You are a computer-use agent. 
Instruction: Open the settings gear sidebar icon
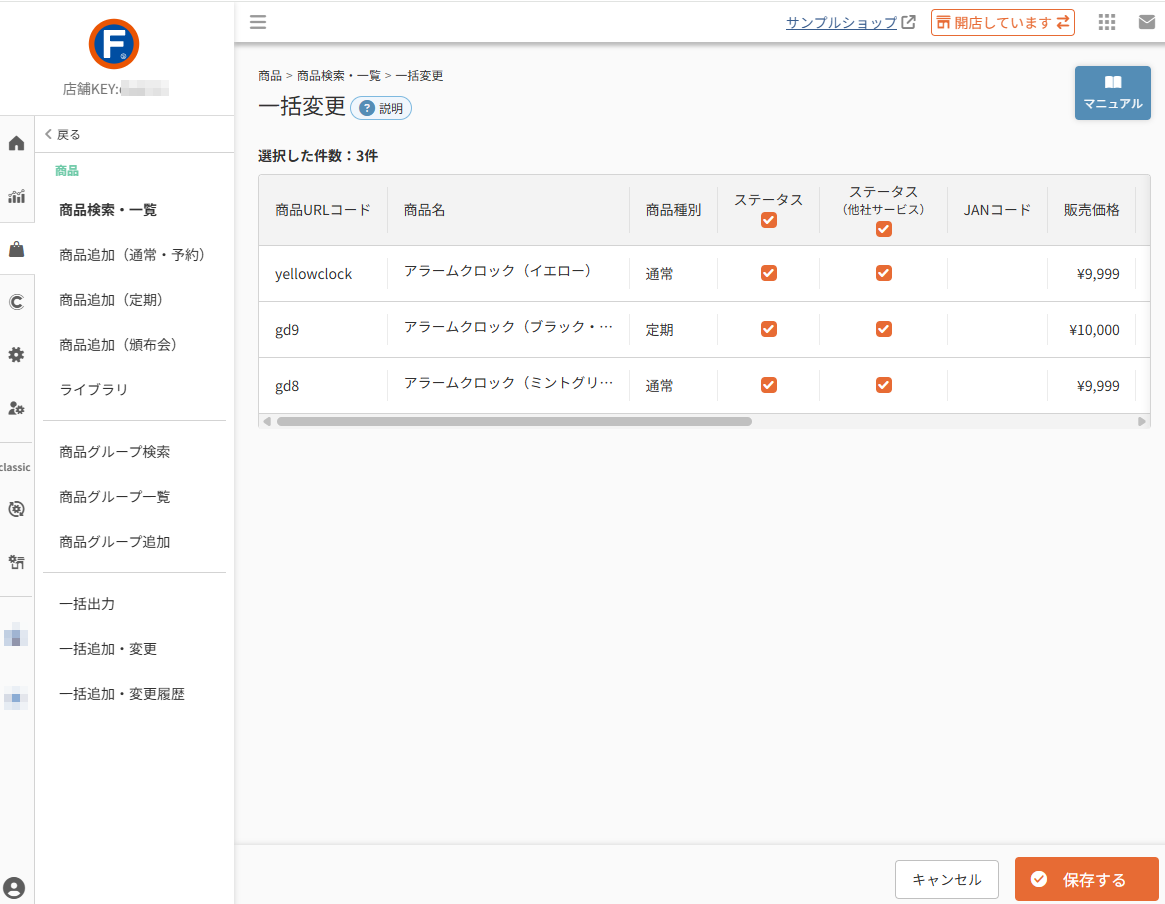coord(16,355)
